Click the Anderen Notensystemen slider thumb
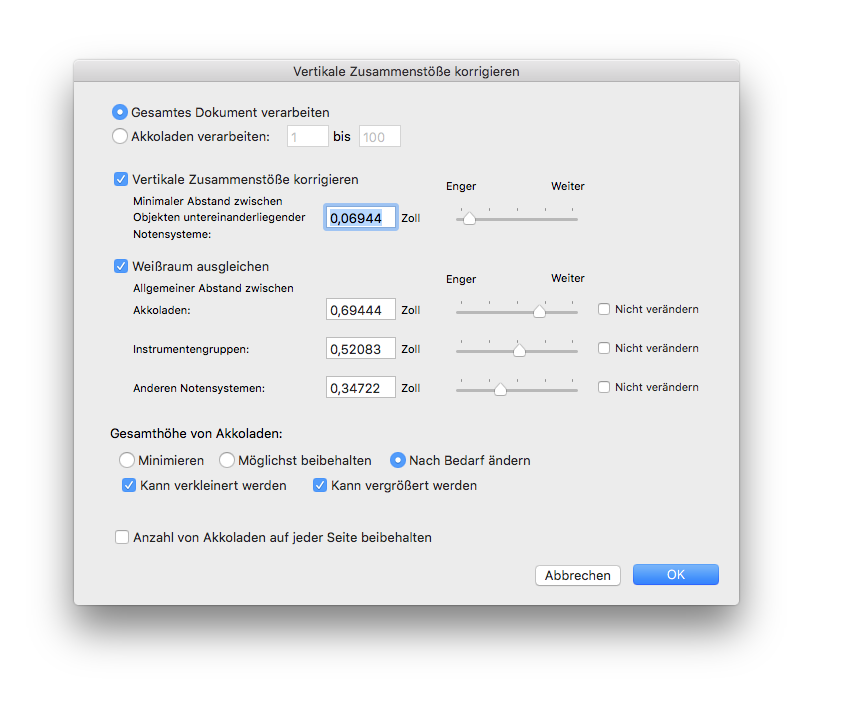The width and height of the screenshot is (856, 716). tap(500, 390)
